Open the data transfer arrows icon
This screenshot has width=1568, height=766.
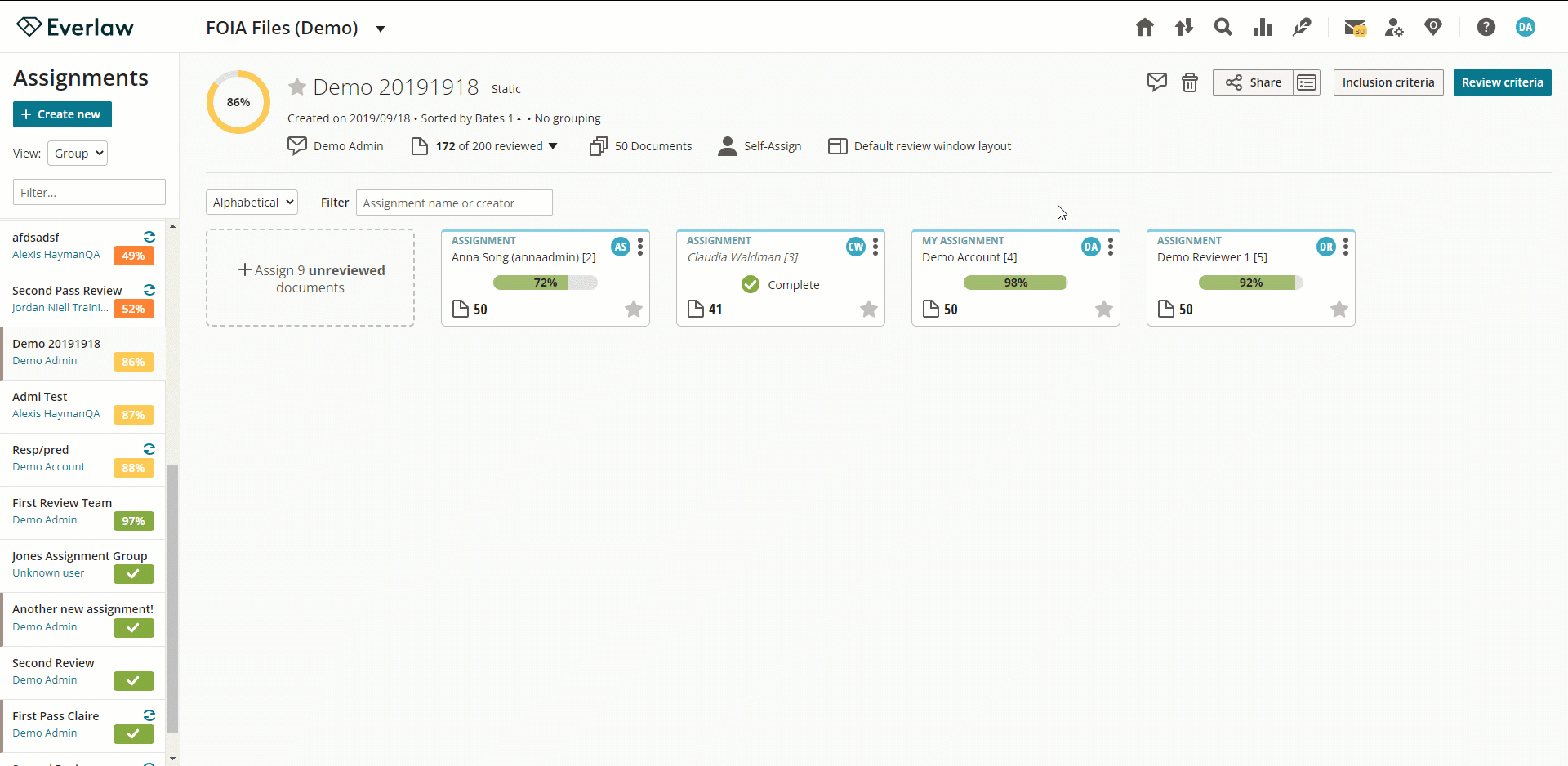point(1184,28)
